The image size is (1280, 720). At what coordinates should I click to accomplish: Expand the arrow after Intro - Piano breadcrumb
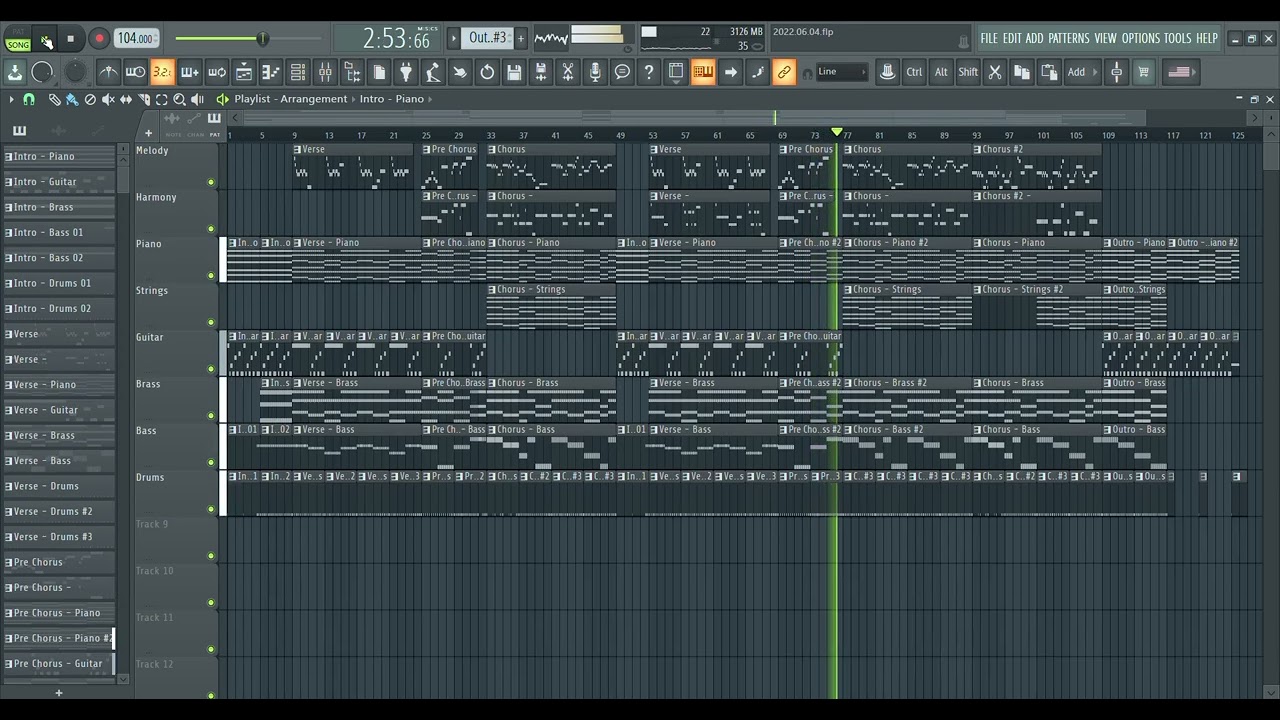[431, 99]
